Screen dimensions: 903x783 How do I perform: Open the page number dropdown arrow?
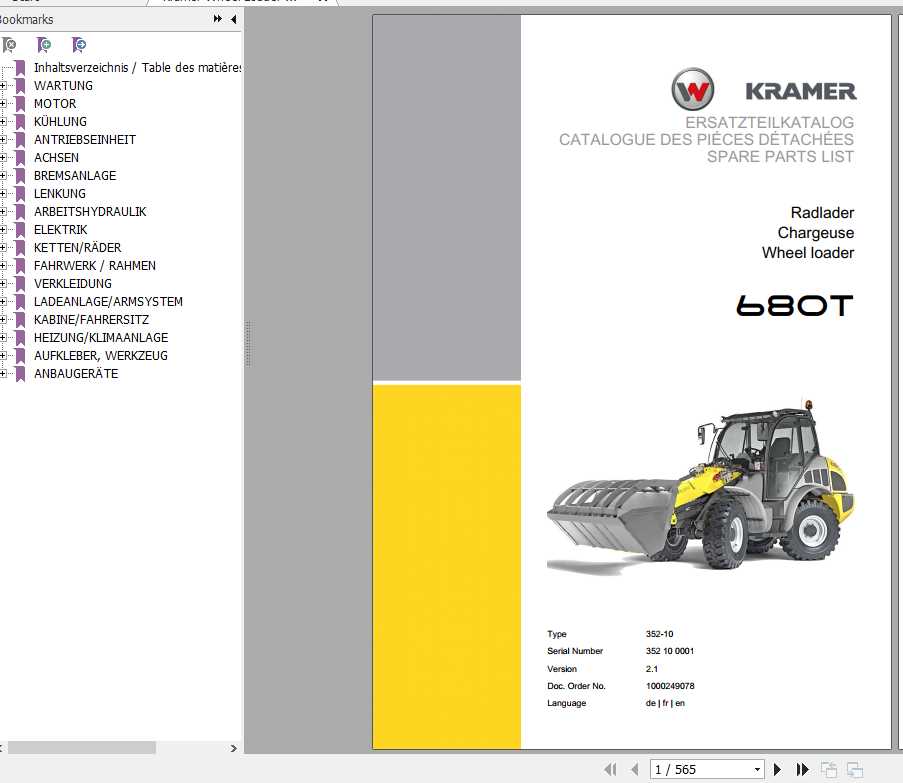[x=757, y=769]
